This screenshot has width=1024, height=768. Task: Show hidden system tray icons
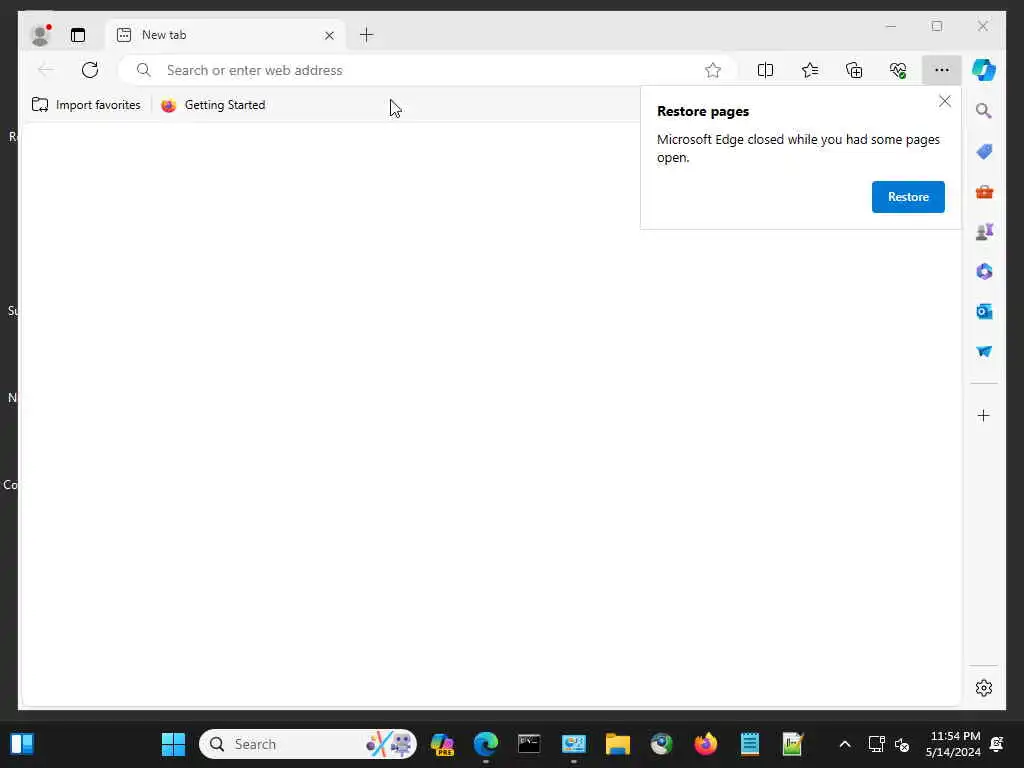(x=844, y=744)
